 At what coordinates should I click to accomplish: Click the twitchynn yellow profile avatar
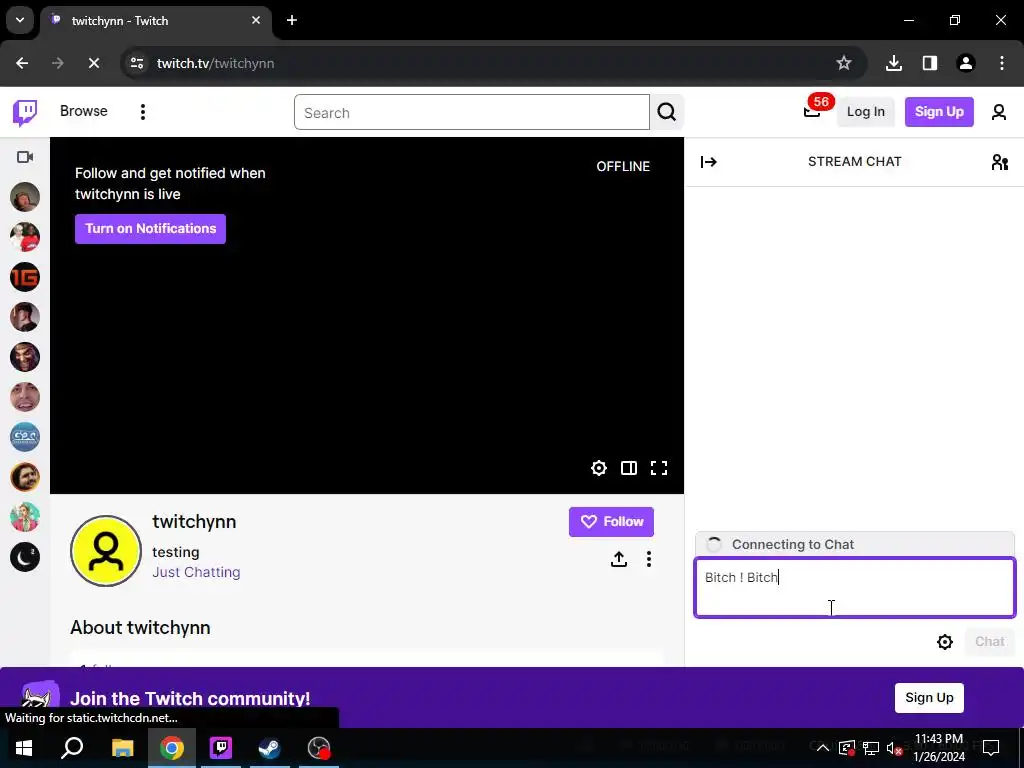point(106,551)
